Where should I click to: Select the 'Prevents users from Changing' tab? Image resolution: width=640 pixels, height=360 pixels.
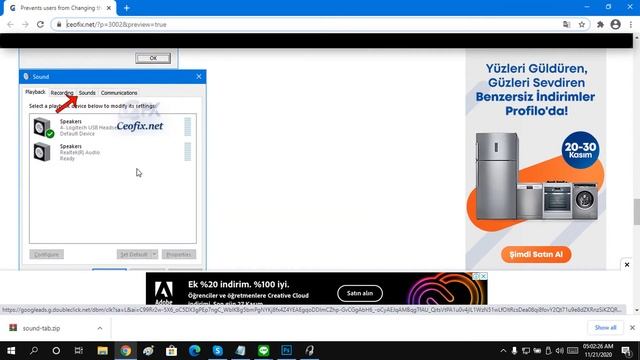coord(60,8)
